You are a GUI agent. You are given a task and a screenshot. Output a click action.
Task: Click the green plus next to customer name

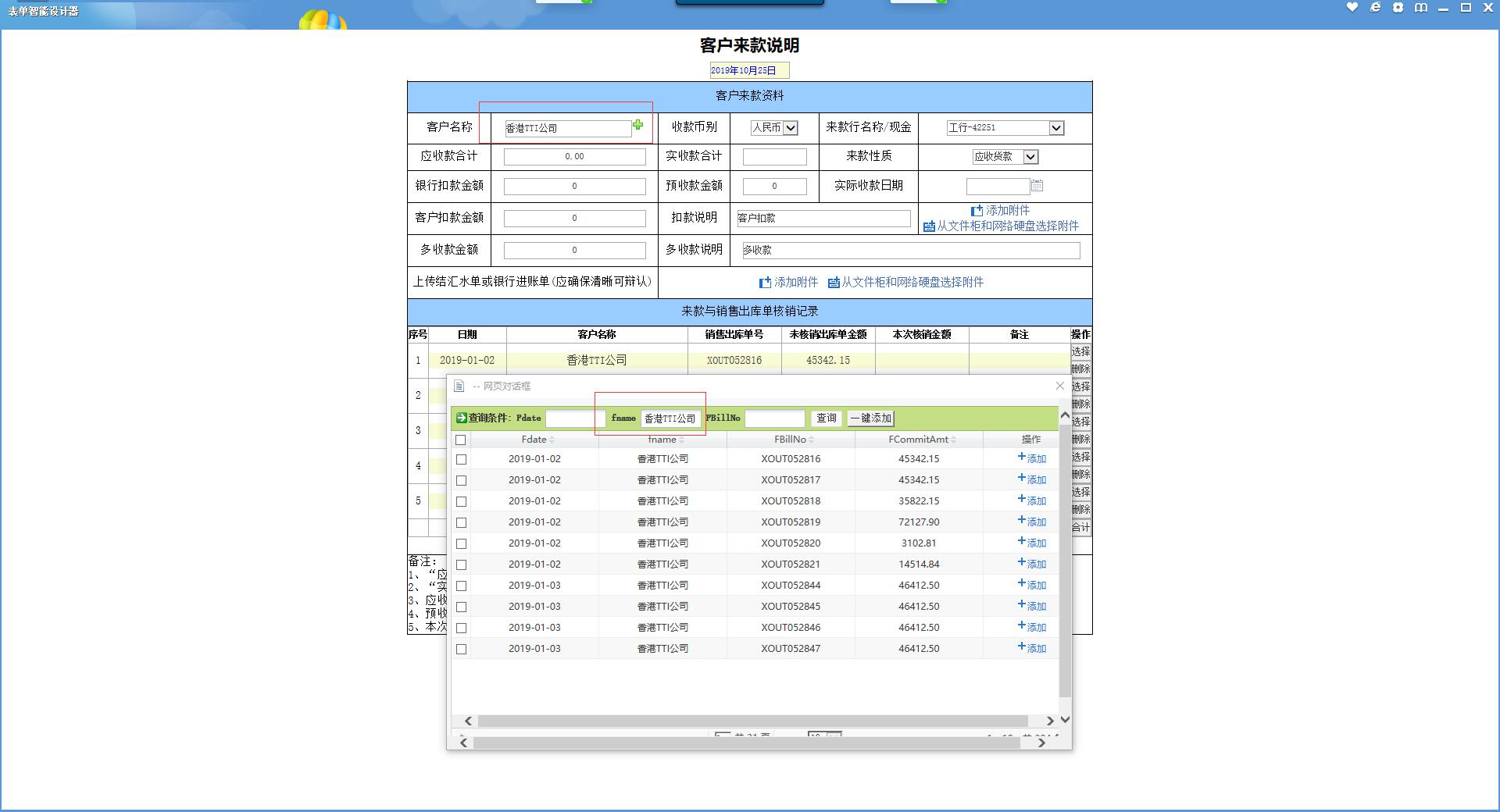[637, 125]
